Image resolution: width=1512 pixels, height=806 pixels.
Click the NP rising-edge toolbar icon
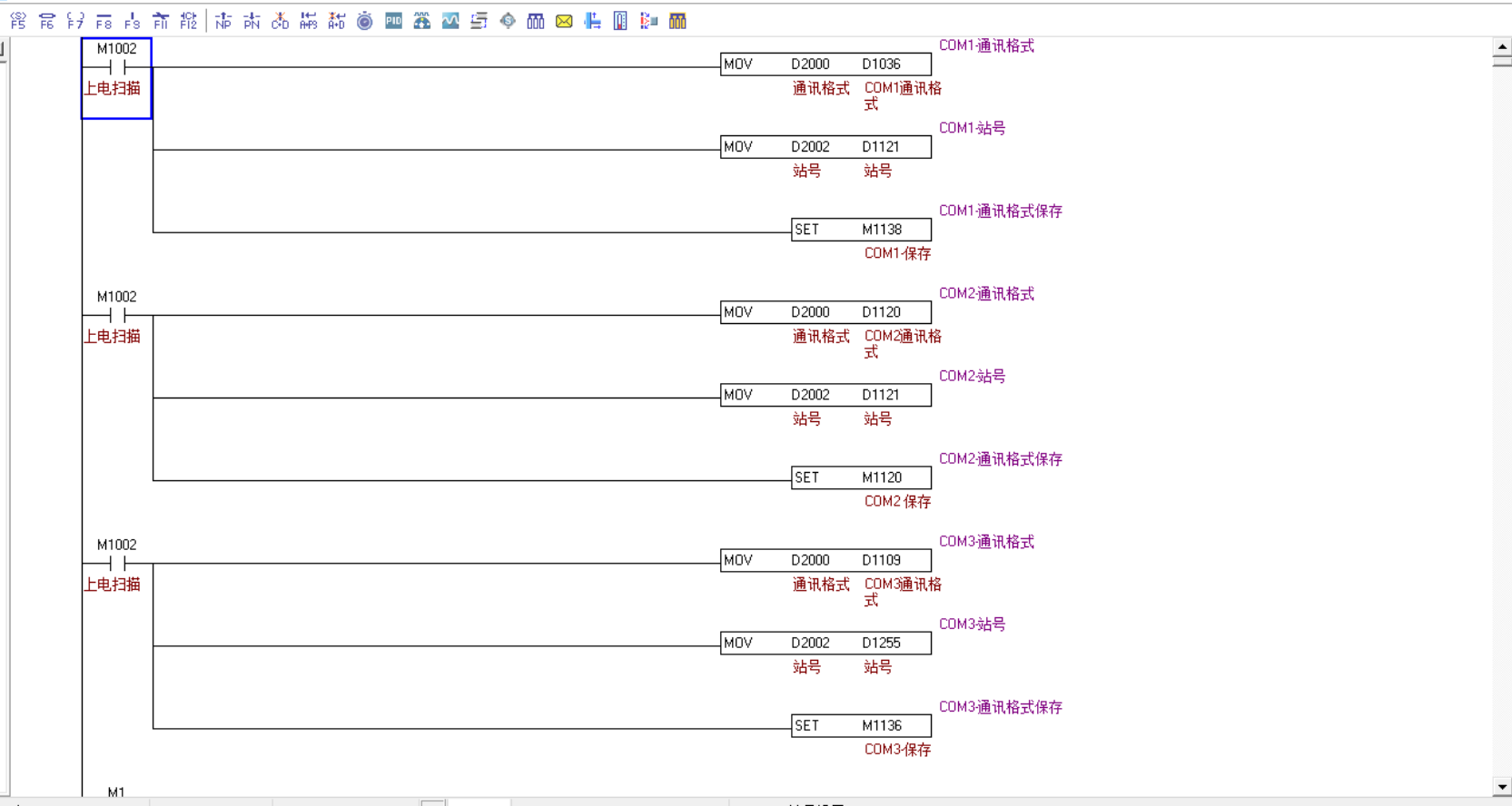223,21
